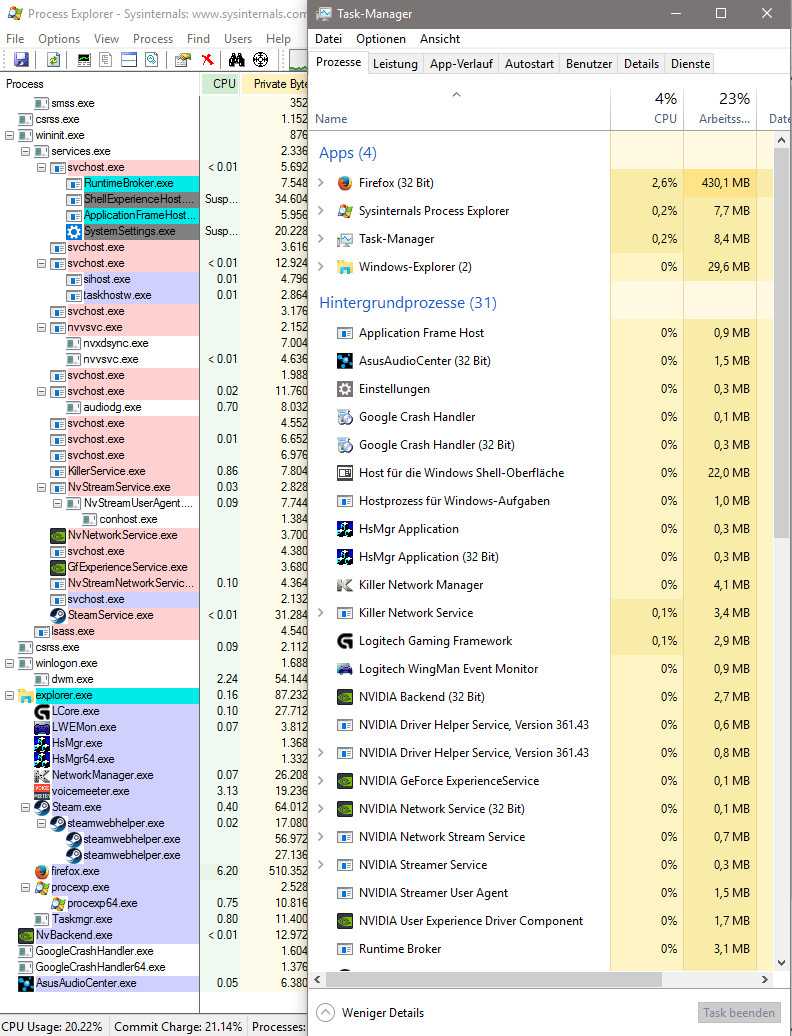
Task: Open the System Information graph icon
Action: click(84, 60)
